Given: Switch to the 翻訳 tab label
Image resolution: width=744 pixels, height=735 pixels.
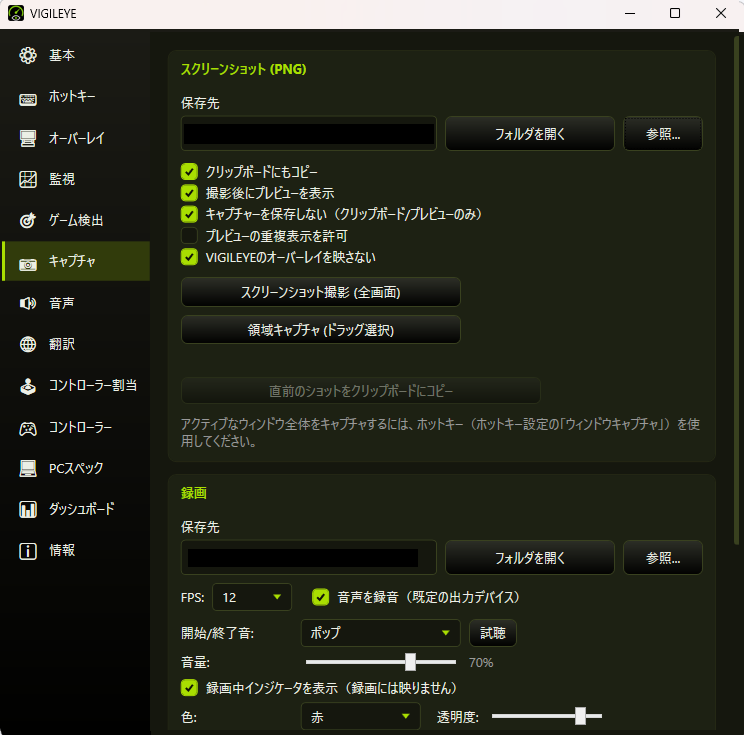Looking at the screenshot, I should point(62,344).
